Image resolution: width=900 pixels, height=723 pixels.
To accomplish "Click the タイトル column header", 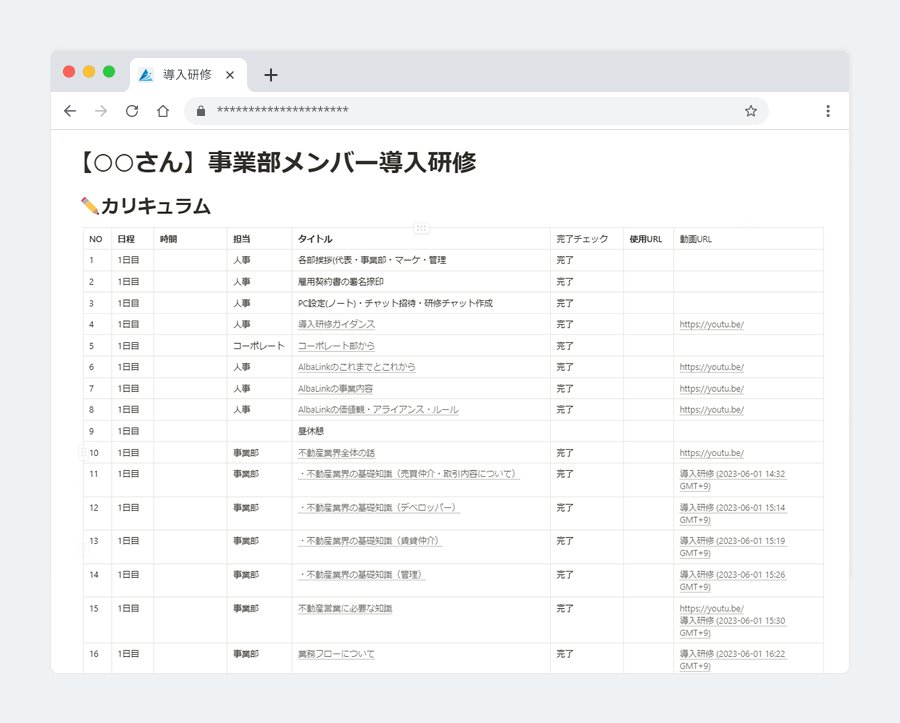I will tap(315, 240).
